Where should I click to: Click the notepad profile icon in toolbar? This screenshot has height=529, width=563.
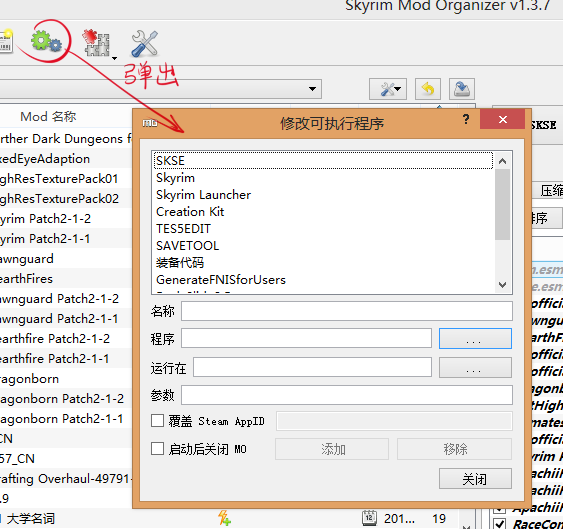point(6,42)
